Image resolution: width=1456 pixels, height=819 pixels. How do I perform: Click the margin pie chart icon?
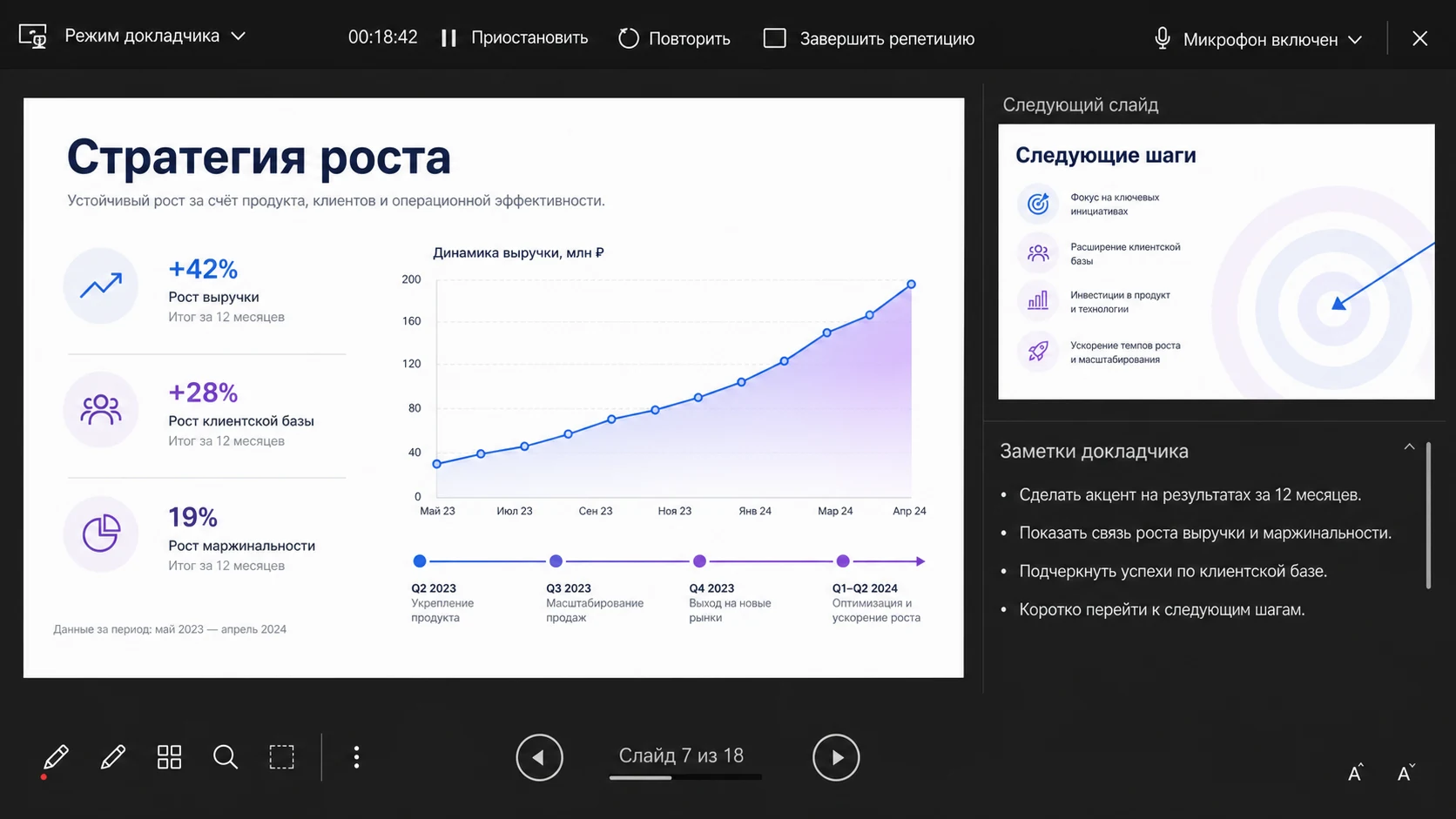click(101, 534)
